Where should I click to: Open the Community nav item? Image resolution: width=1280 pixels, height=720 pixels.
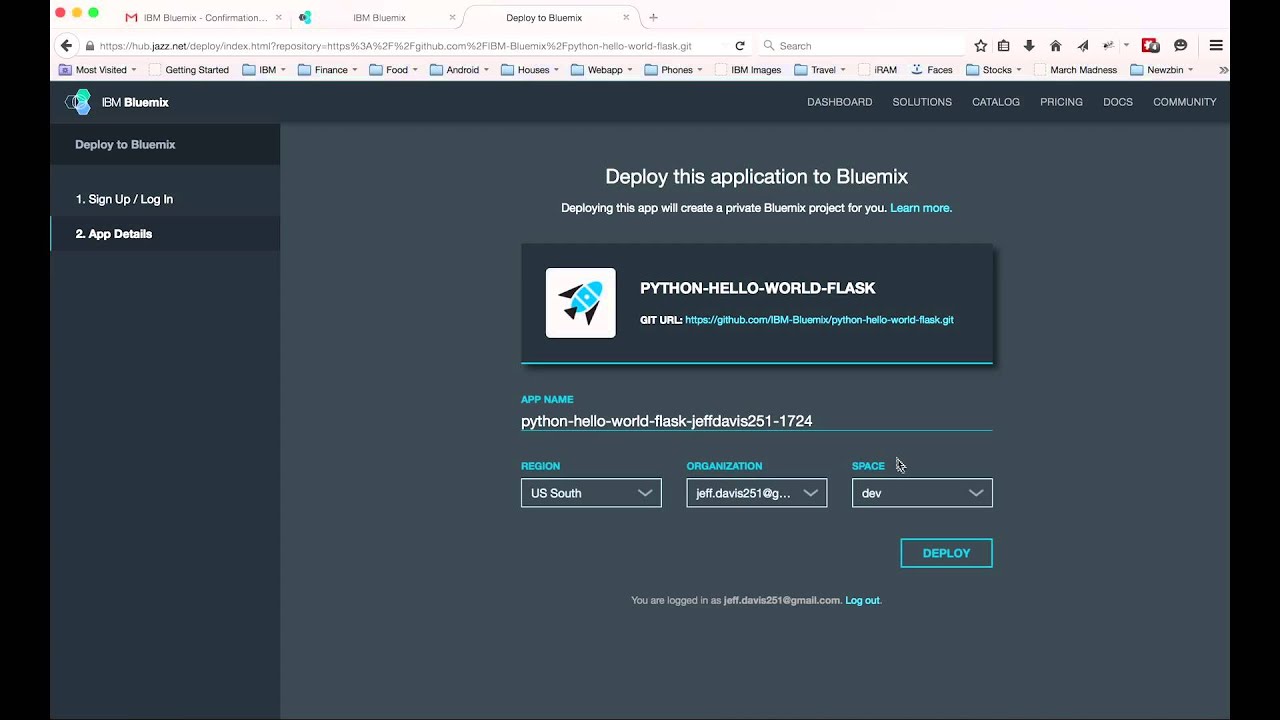click(x=1185, y=102)
